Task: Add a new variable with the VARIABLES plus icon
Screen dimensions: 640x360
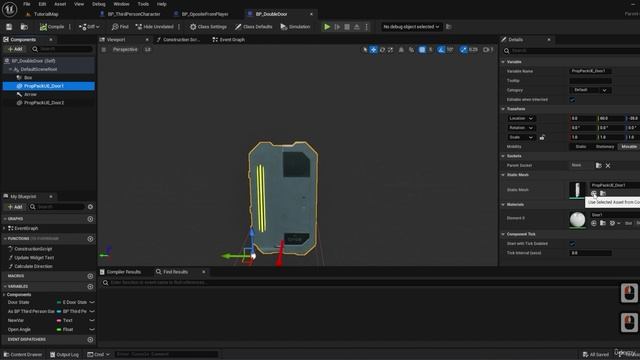Action: [x=90, y=287]
